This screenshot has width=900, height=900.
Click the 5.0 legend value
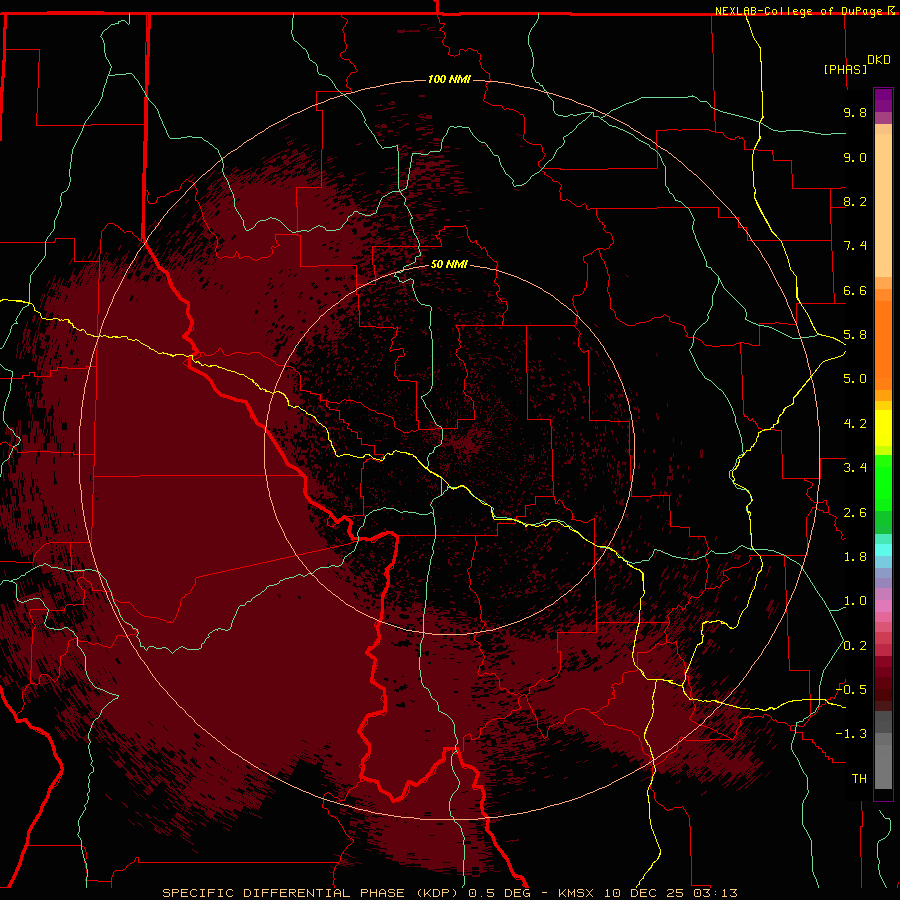coord(855,379)
